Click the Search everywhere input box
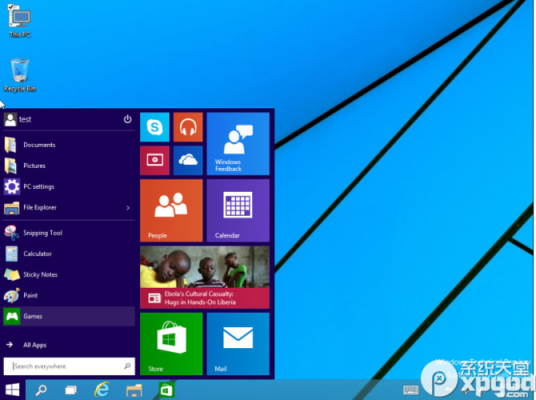536x400 pixels. click(69, 366)
